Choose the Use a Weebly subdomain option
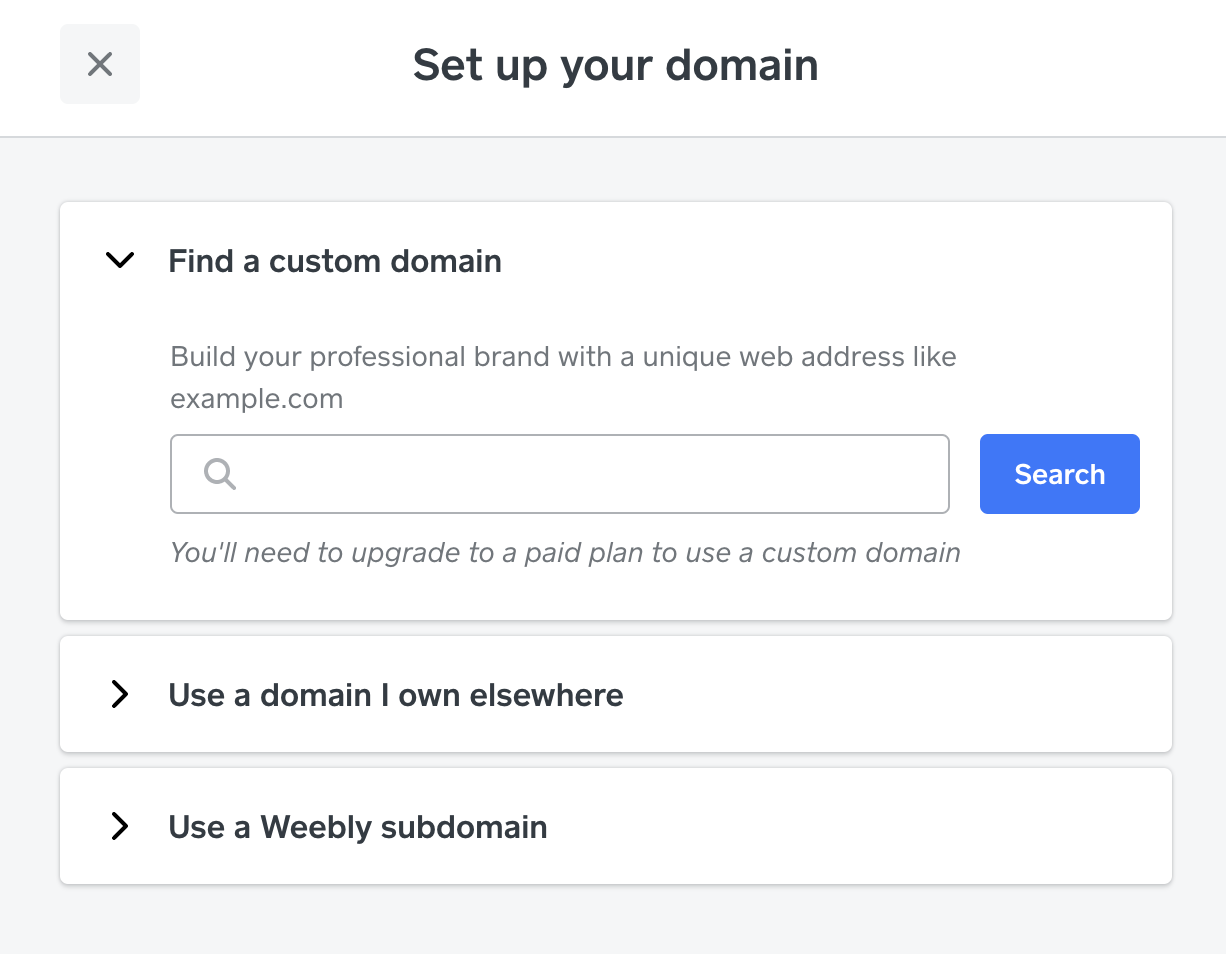The height and width of the screenshot is (954, 1226). (358, 827)
